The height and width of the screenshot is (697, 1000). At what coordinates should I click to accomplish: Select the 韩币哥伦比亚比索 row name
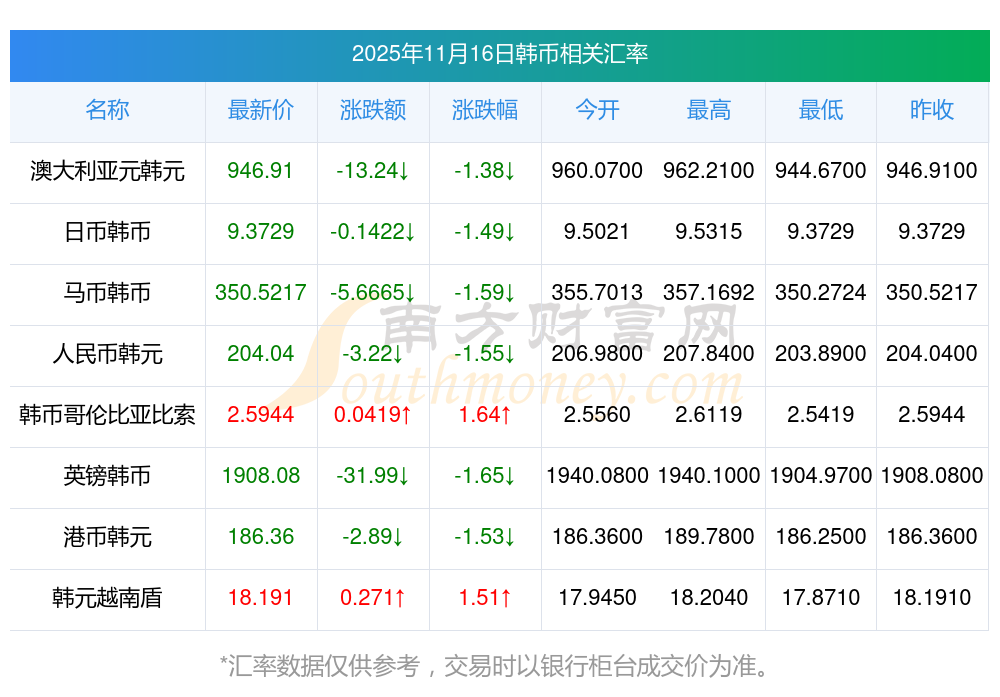[x=107, y=415]
